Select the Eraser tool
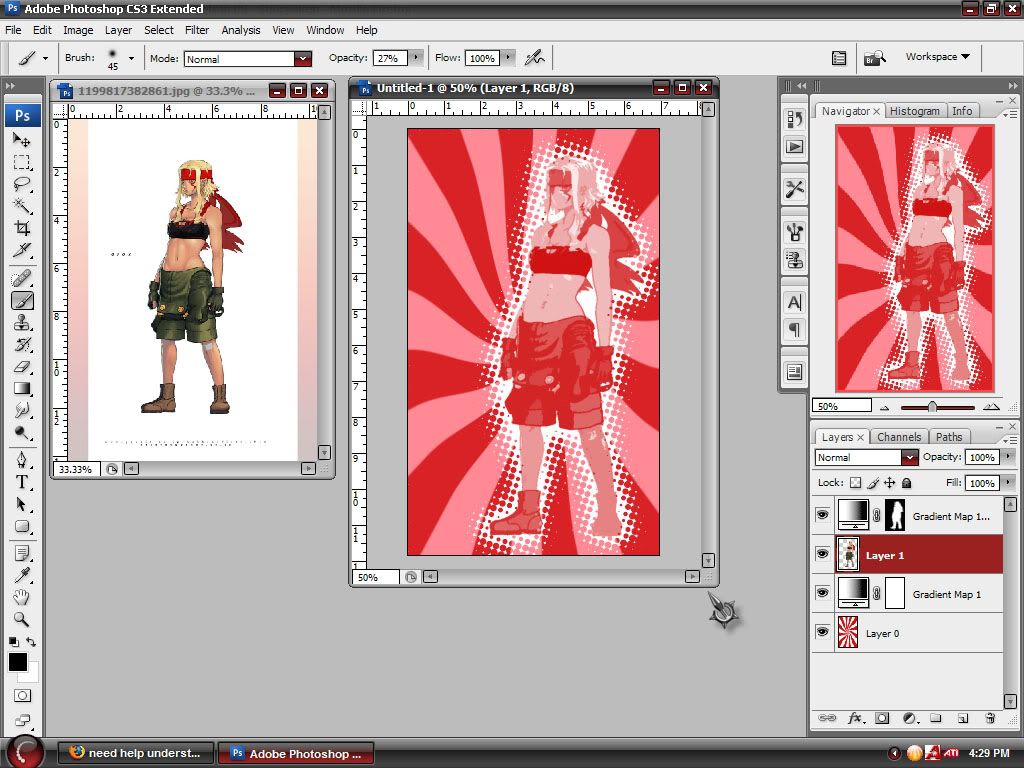1024x768 pixels. tap(22, 367)
